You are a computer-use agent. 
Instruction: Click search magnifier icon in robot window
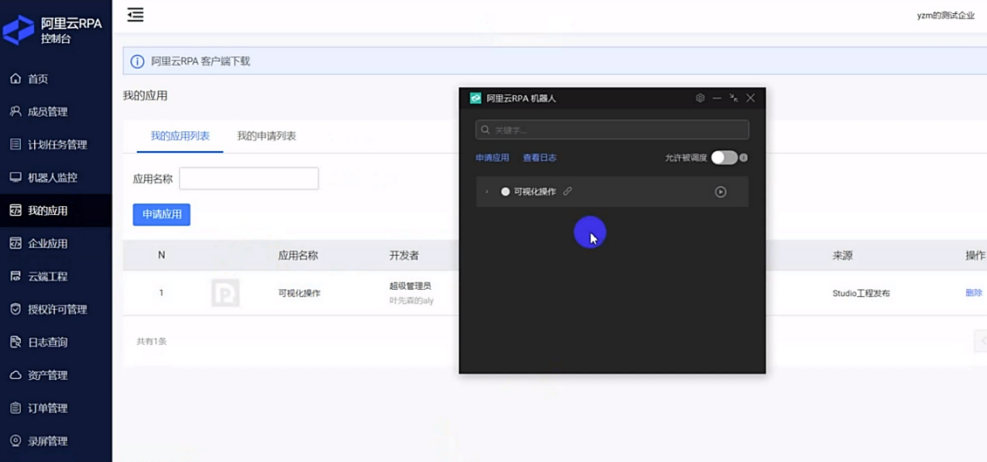coord(485,130)
